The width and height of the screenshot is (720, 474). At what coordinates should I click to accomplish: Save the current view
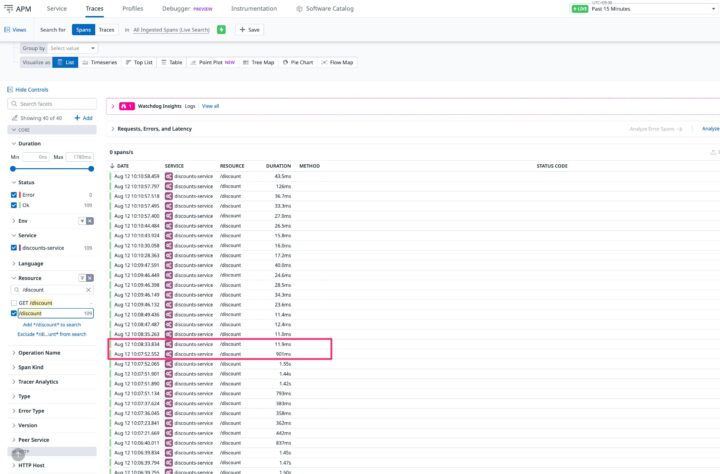pos(249,30)
